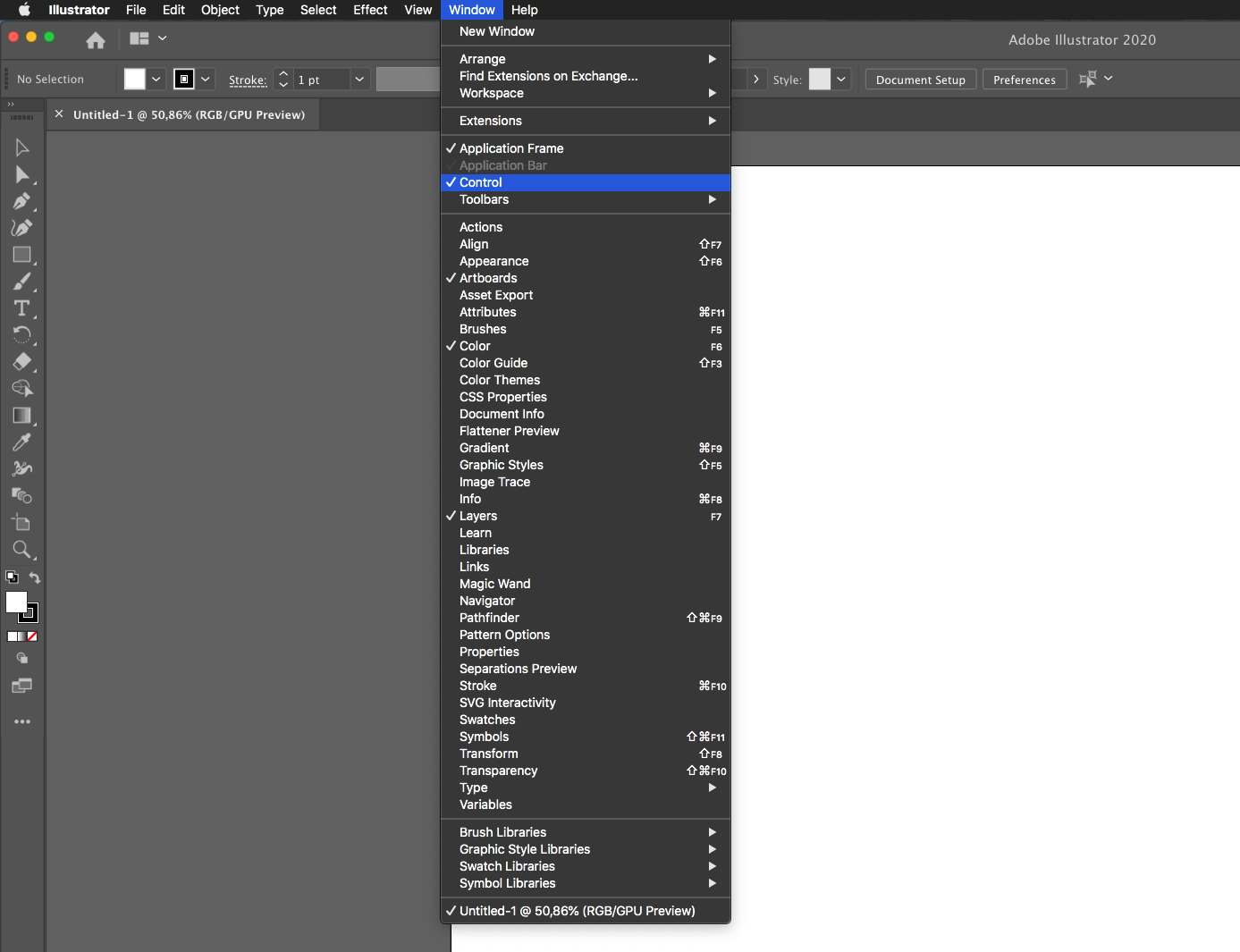Select the Type tool
Screen dimensions: 1240x952
coord(22,308)
